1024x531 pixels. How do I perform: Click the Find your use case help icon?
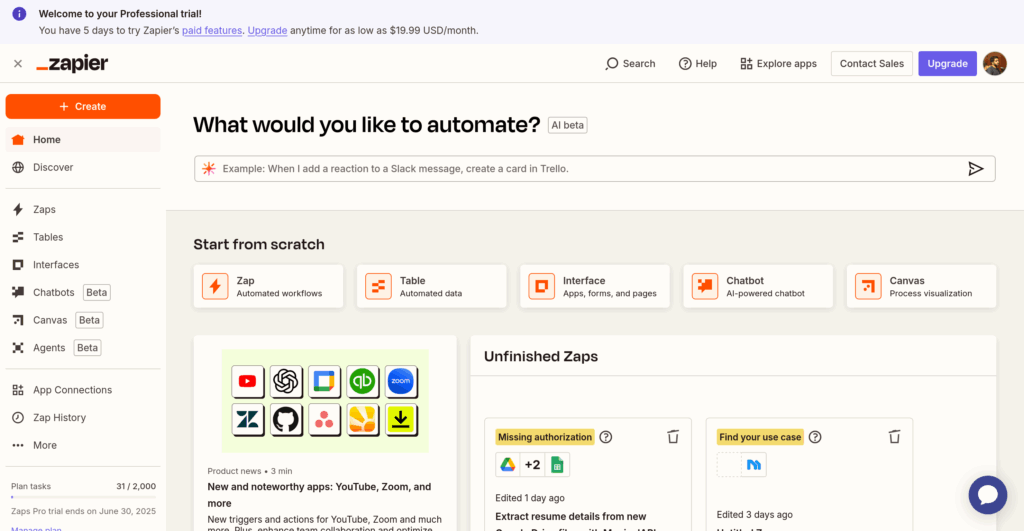[x=815, y=437]
